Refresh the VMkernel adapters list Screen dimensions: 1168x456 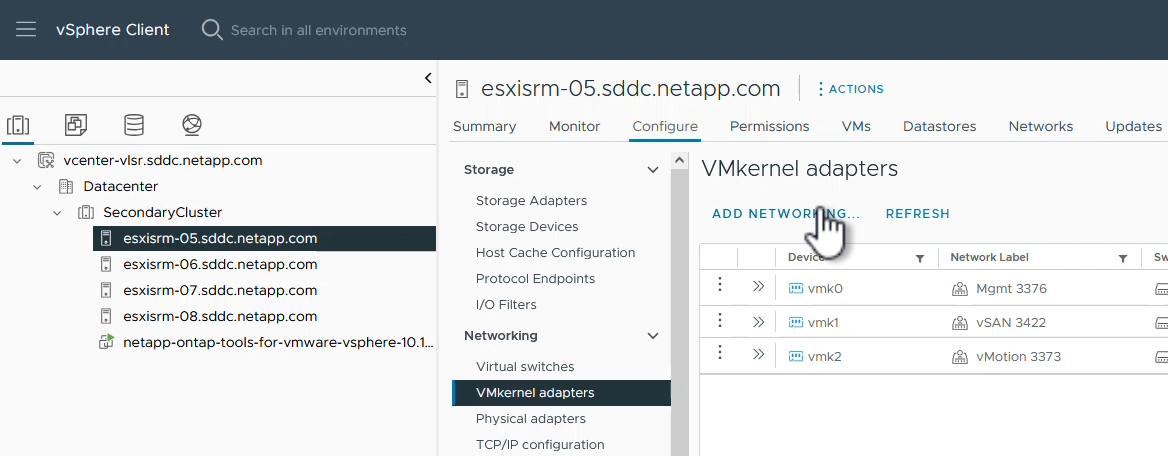pos(917,214)
